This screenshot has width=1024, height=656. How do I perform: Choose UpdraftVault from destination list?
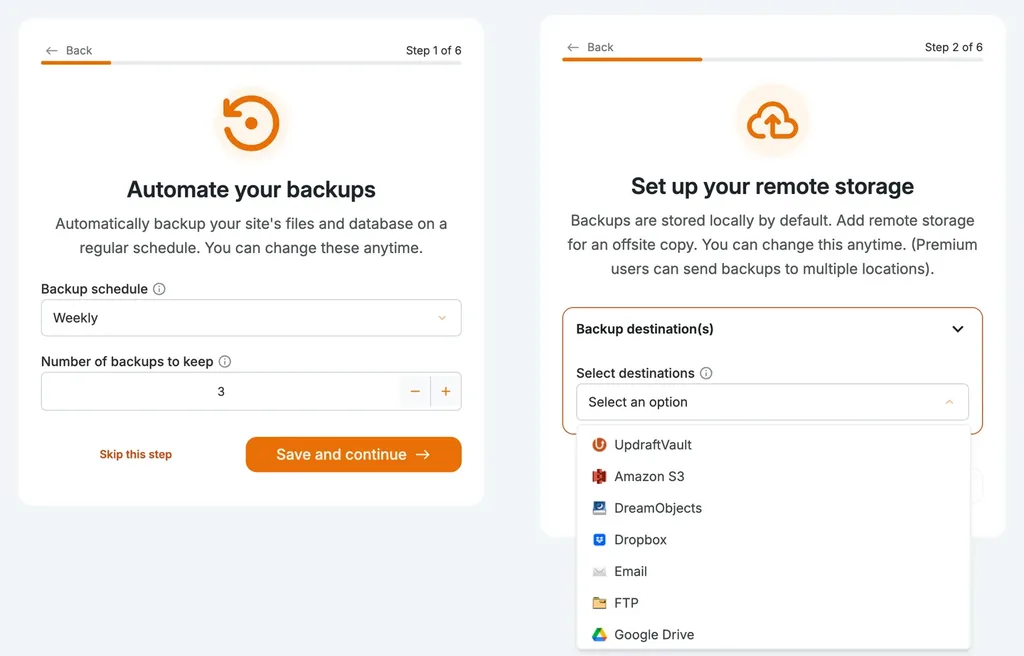[774, 445]
